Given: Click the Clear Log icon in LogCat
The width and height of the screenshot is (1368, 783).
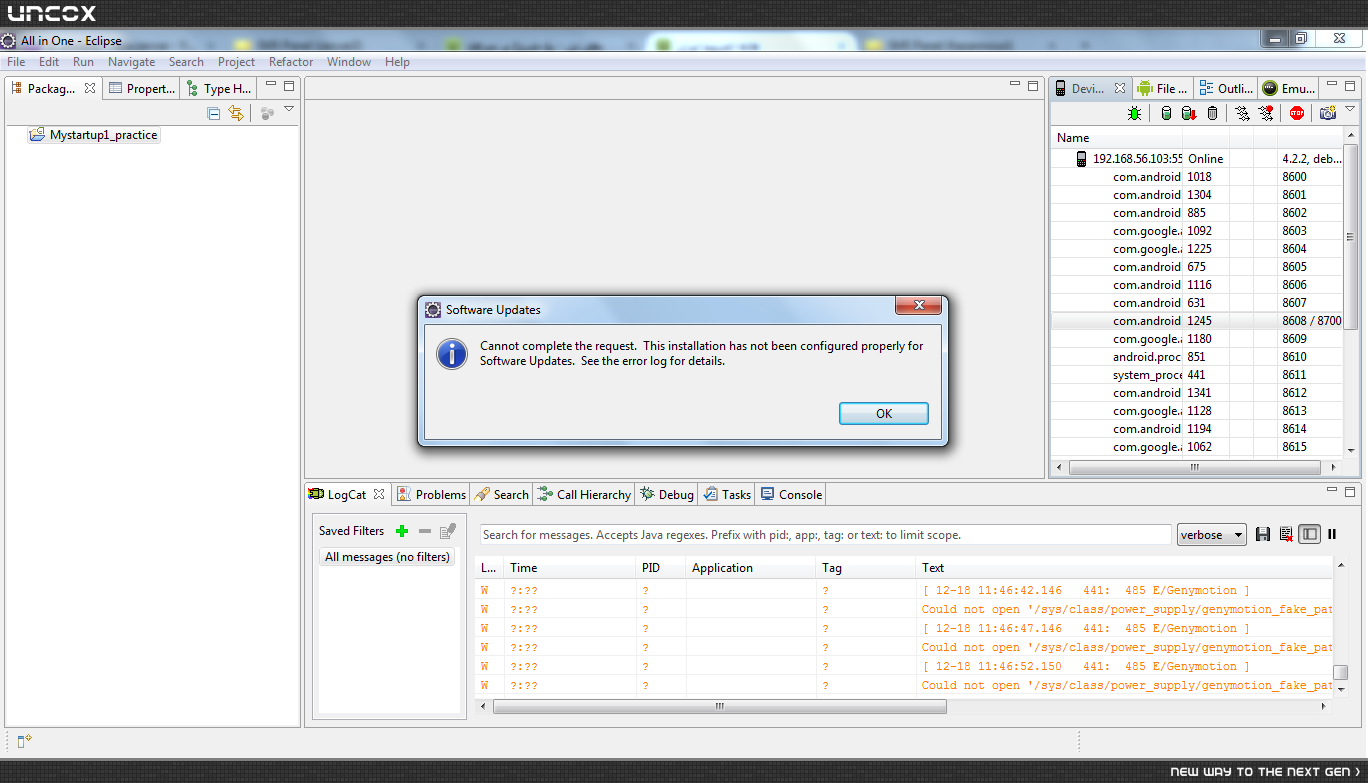Looking at the screenshot, I should pyautogui.click(x=1286, y=535).
